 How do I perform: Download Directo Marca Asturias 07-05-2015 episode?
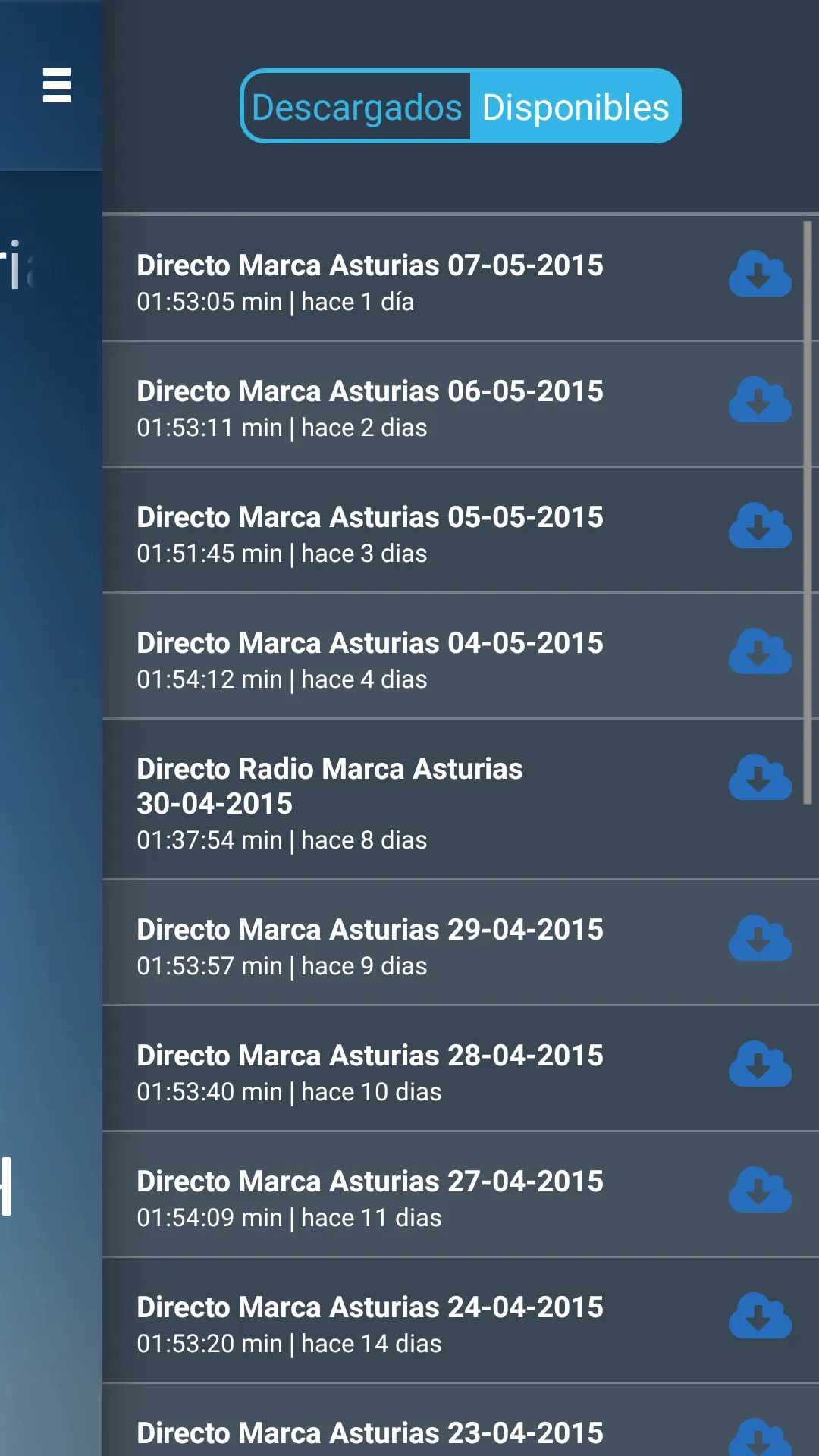point(760,274)
